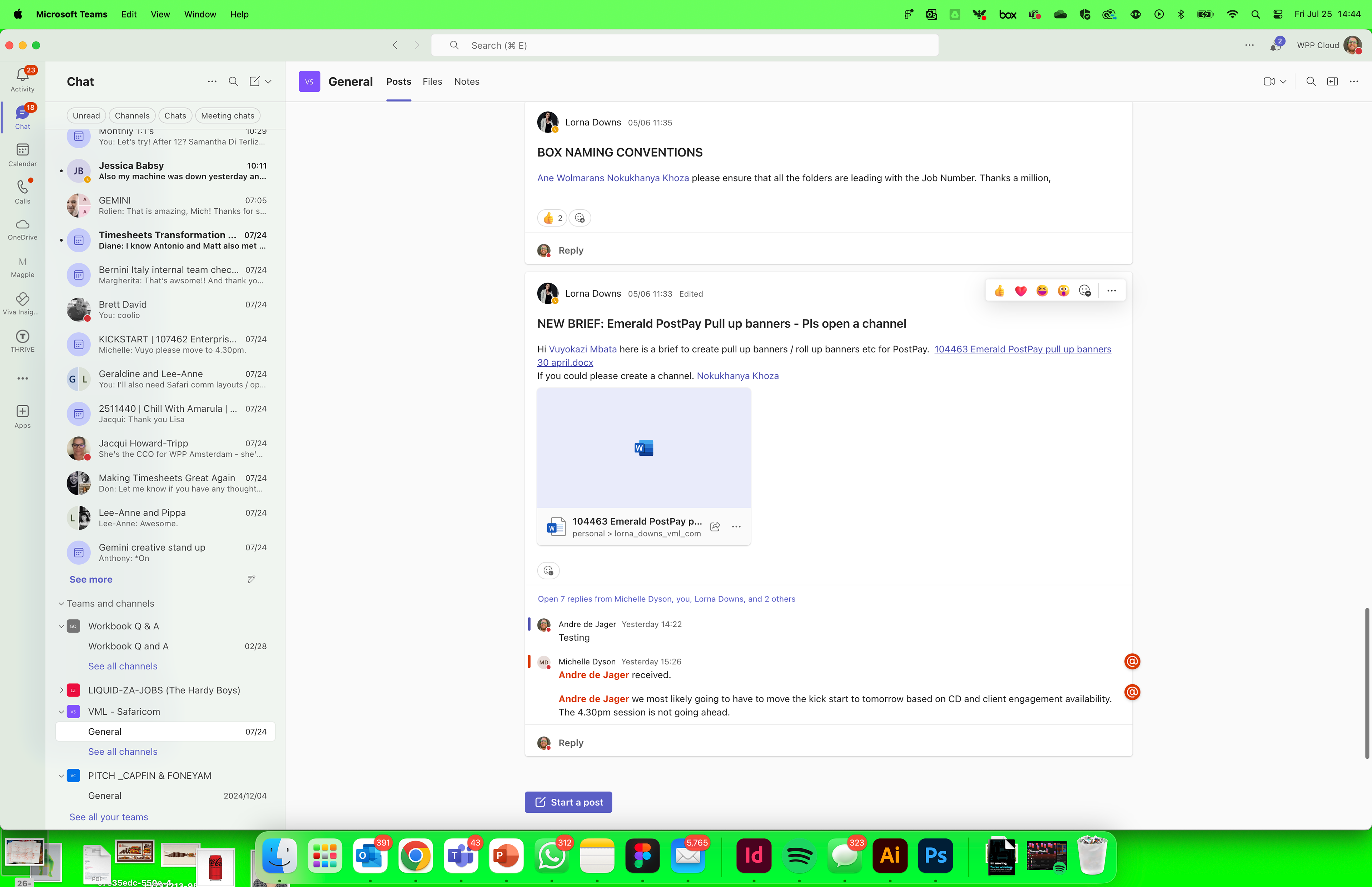Open the Calls app in the sidebar
This screenshot has width=1372, height=887.
23,191
